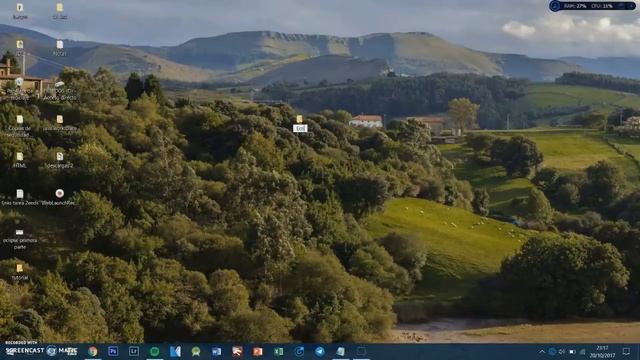Open the clock and date flyout
640x360 pixels.
click(602, 351)
